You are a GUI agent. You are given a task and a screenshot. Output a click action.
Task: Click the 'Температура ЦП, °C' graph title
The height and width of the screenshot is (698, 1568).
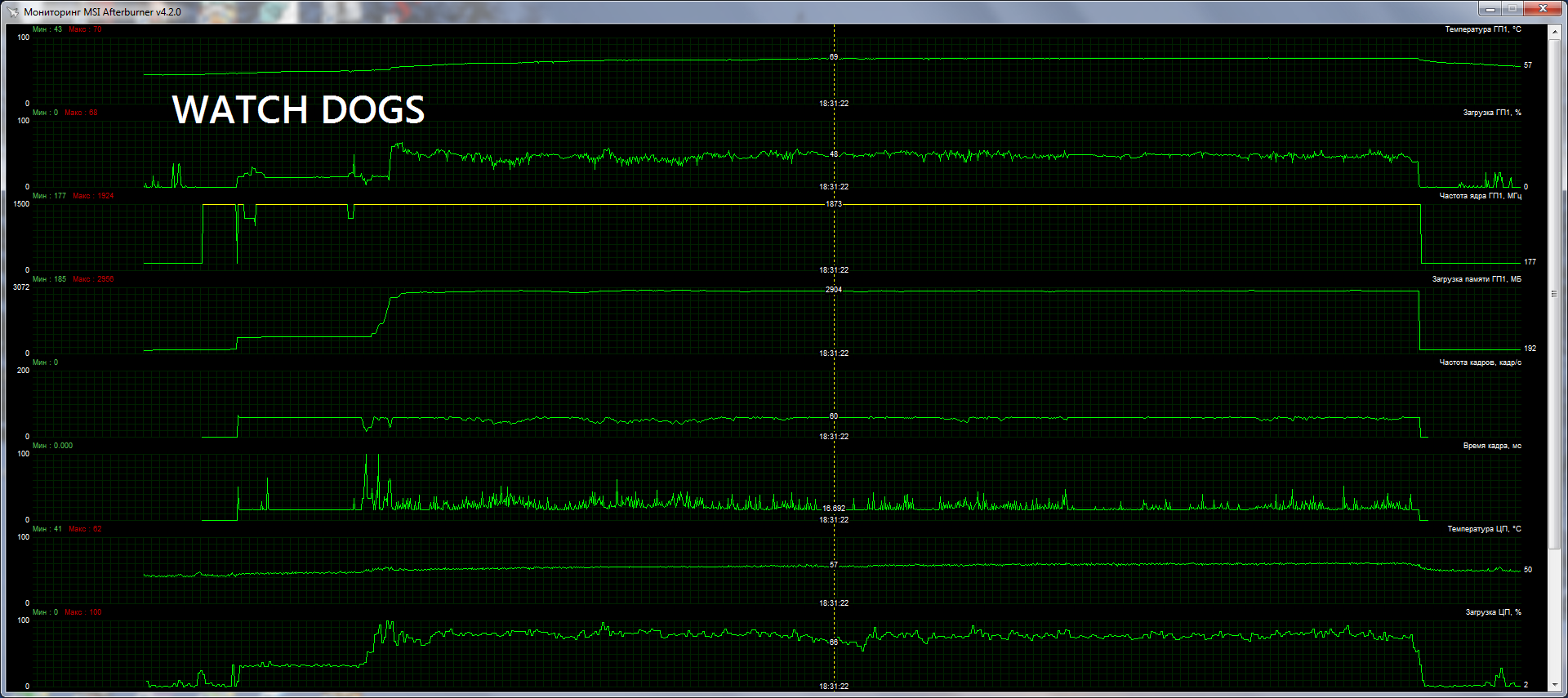click(1484, 529)
